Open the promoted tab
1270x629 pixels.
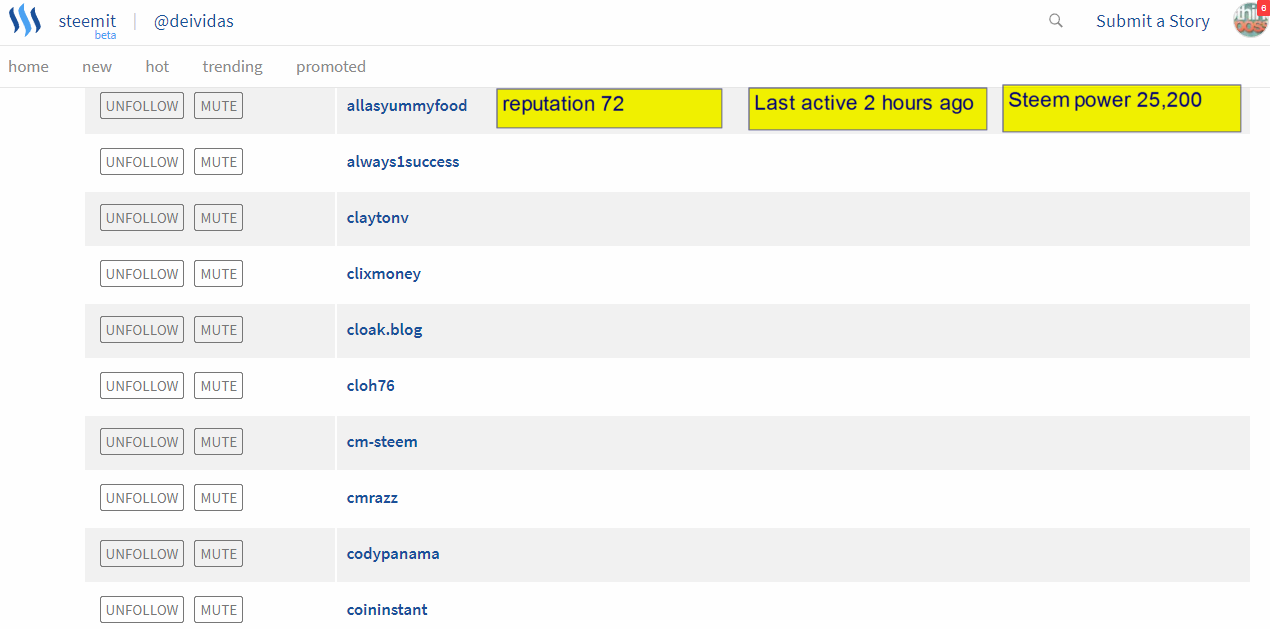[x=331, y=66]
